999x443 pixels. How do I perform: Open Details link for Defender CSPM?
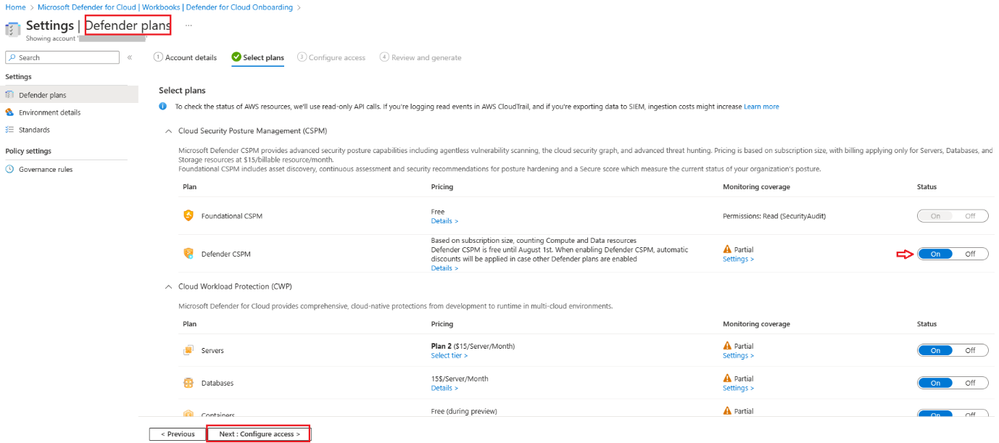click(x=445, y=268)
